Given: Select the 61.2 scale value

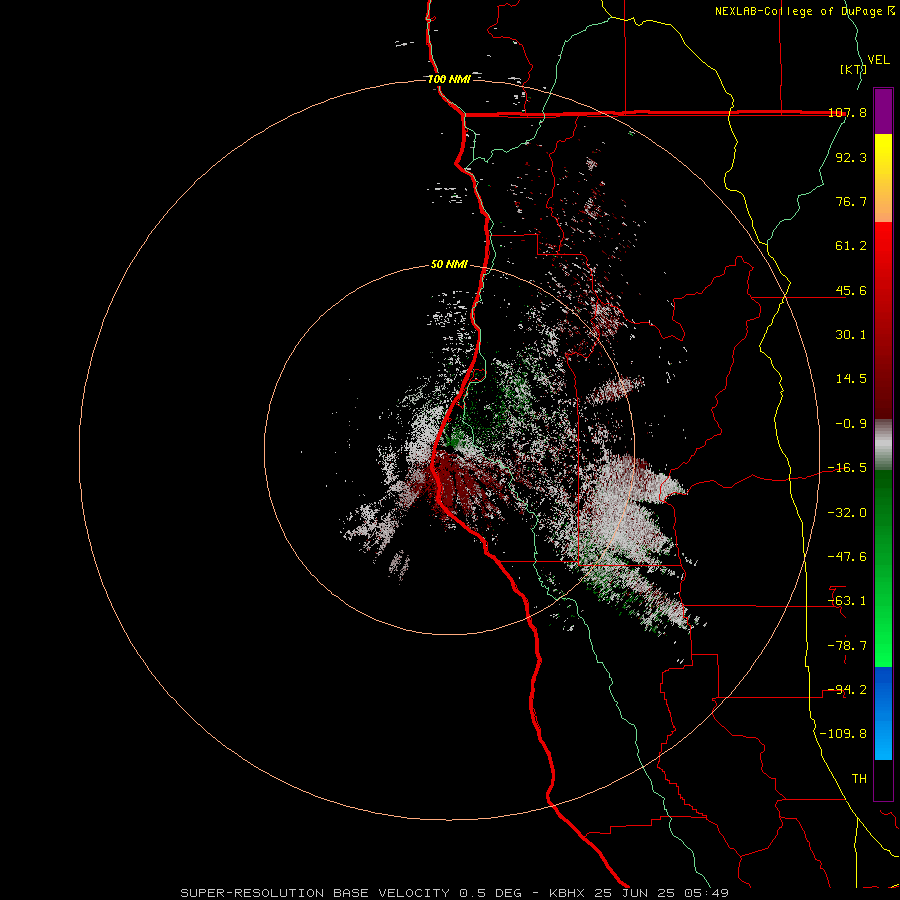Looking at the screenshot, I should [851, 246].
